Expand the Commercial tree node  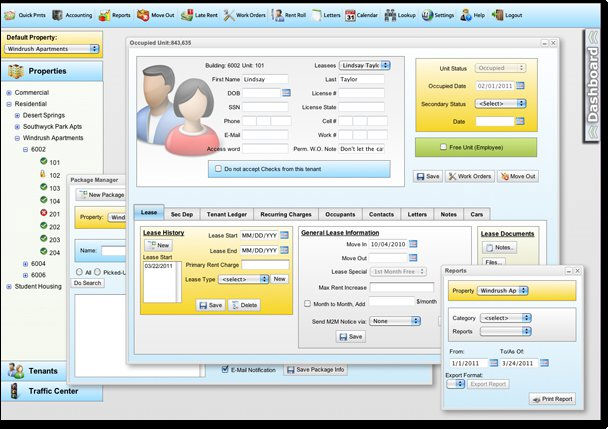9,93
